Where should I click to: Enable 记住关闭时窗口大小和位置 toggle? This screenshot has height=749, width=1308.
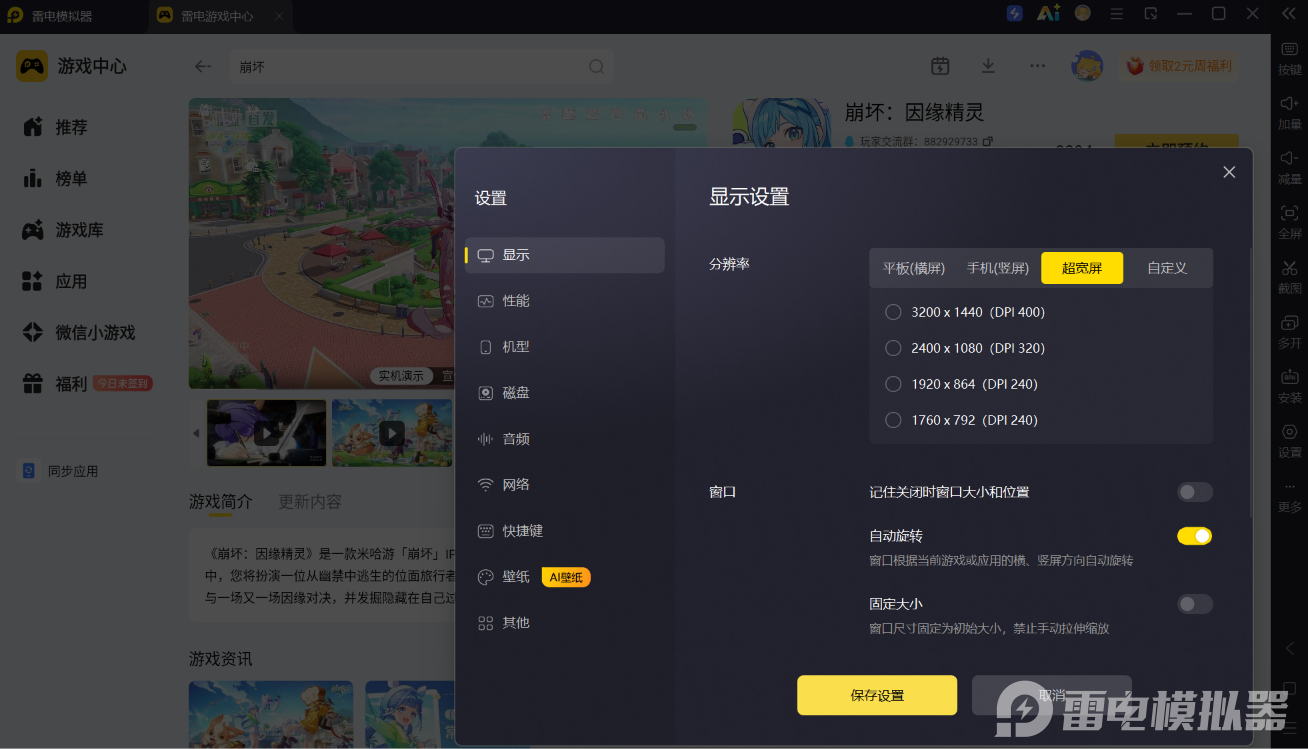tap(1194, 492)
